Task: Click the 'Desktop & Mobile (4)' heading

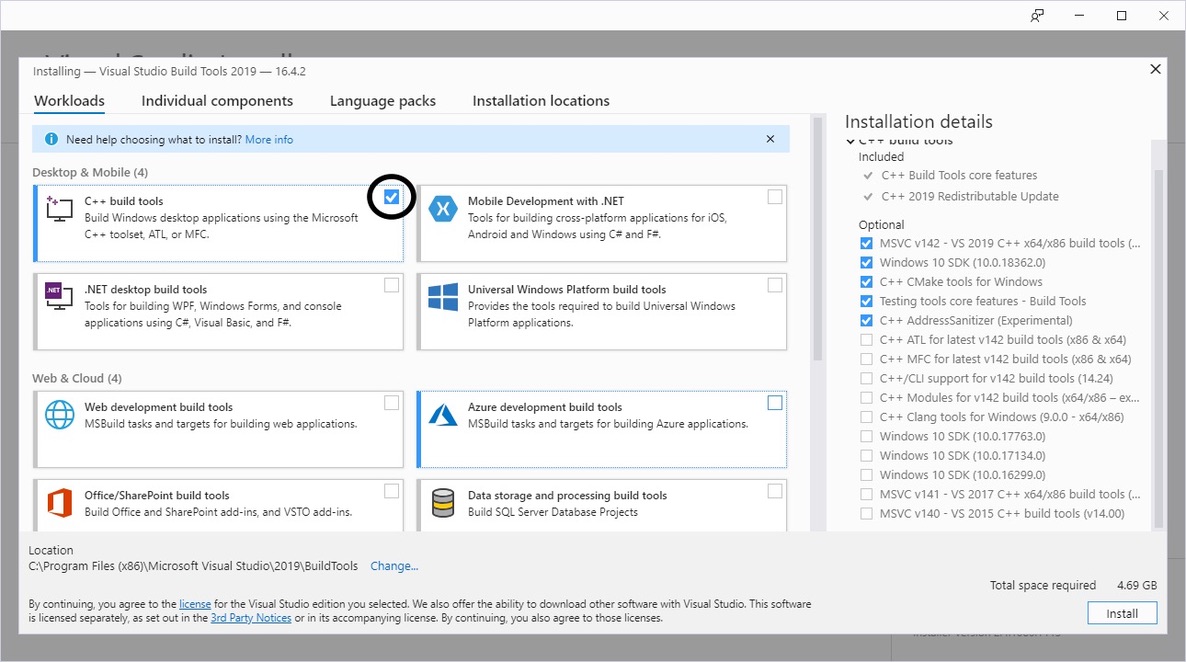Action: pos(90,172)
